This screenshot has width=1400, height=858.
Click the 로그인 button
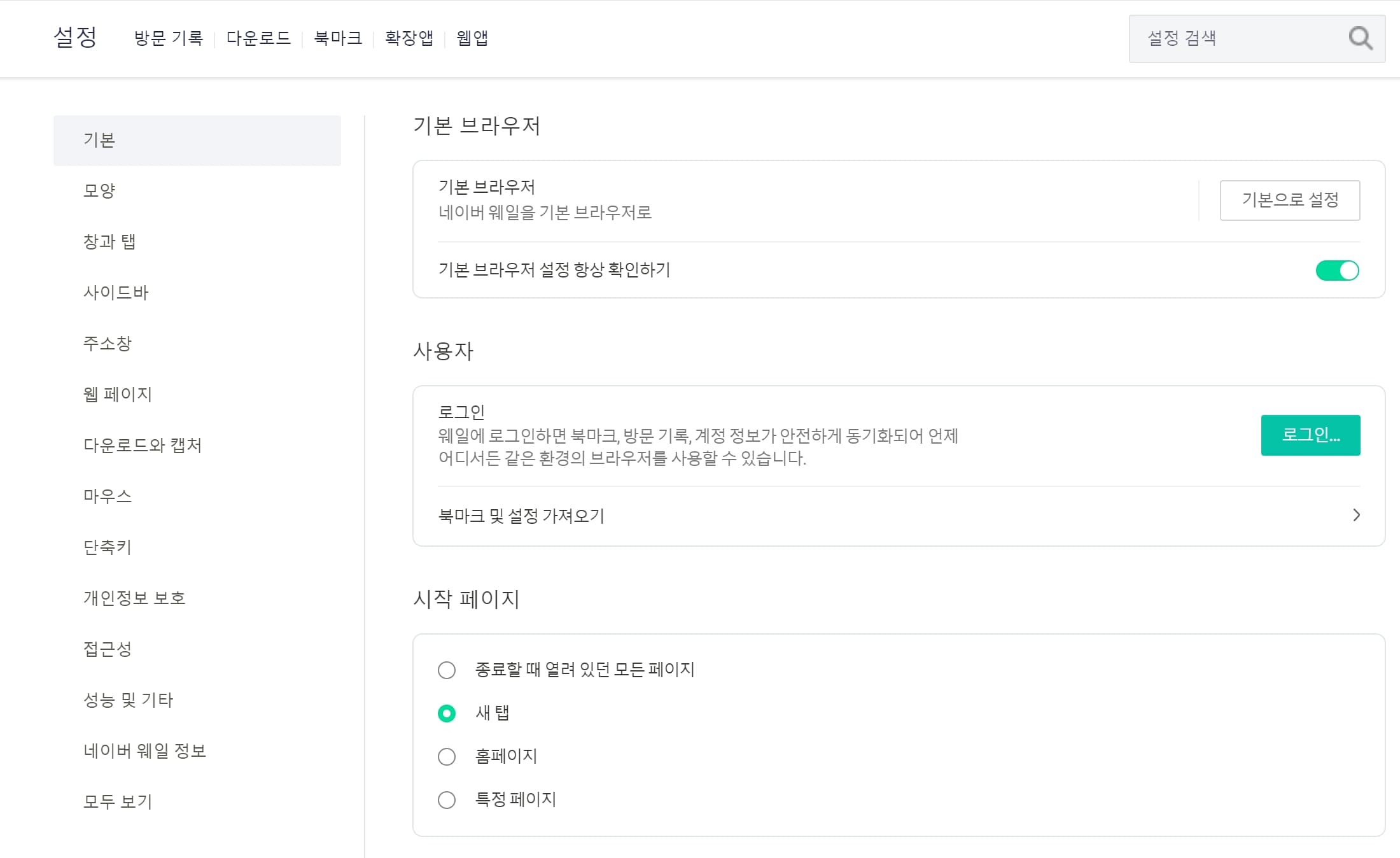(1310, 435)
